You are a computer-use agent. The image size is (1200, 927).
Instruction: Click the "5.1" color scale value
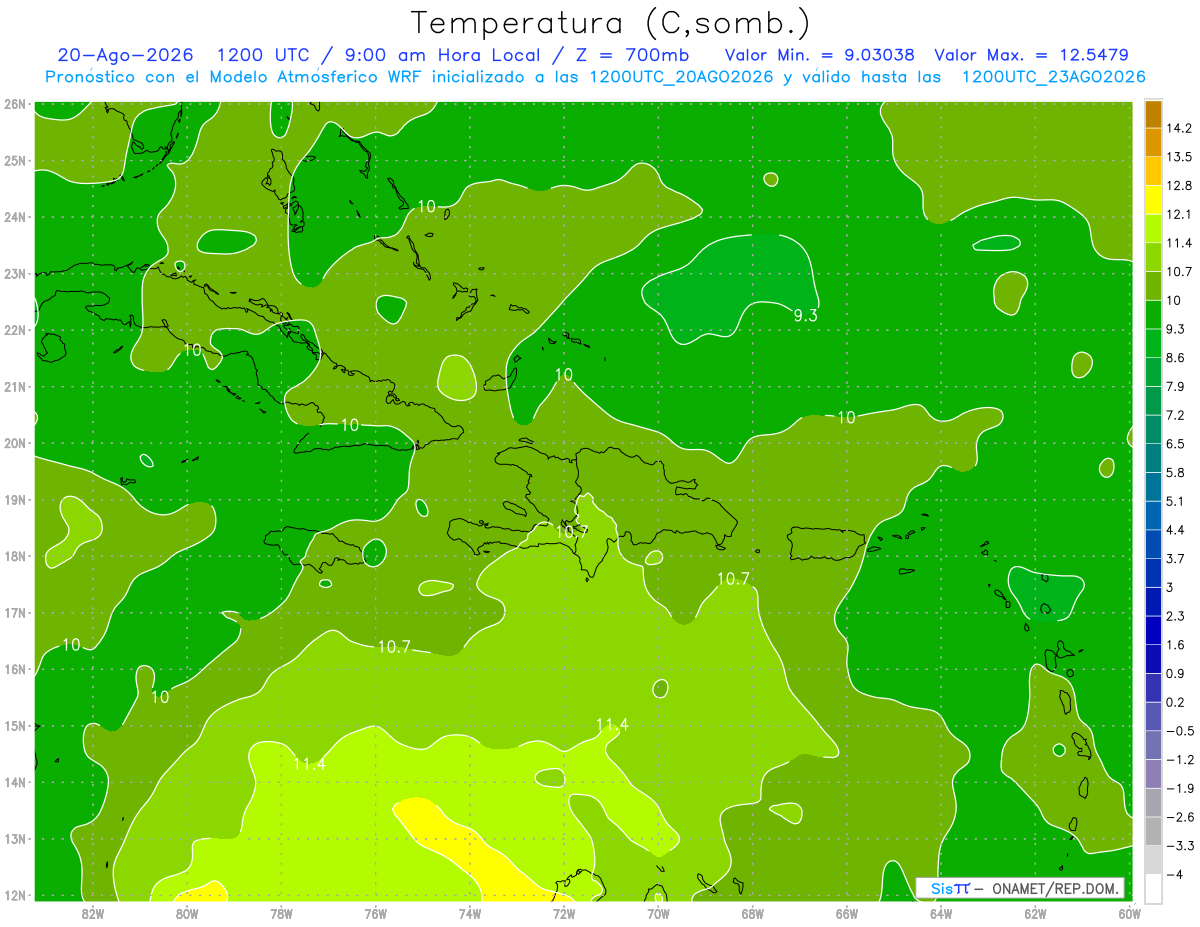point(1175,501)
